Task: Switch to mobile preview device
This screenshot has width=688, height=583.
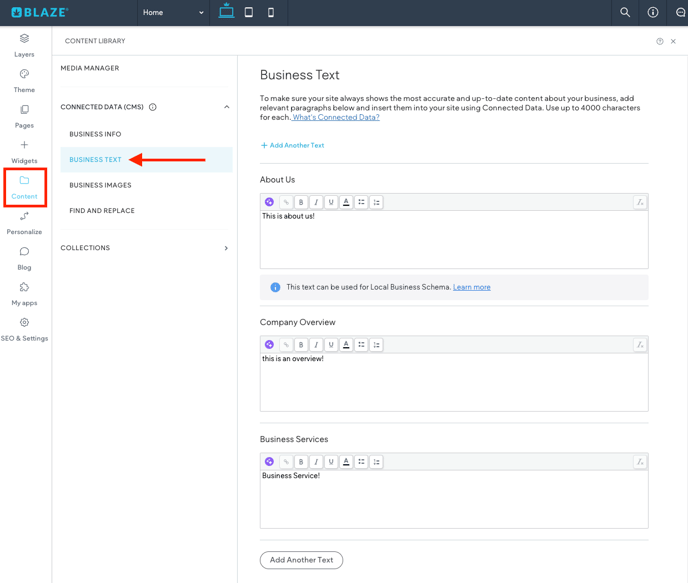Action: tap(271, 13)
